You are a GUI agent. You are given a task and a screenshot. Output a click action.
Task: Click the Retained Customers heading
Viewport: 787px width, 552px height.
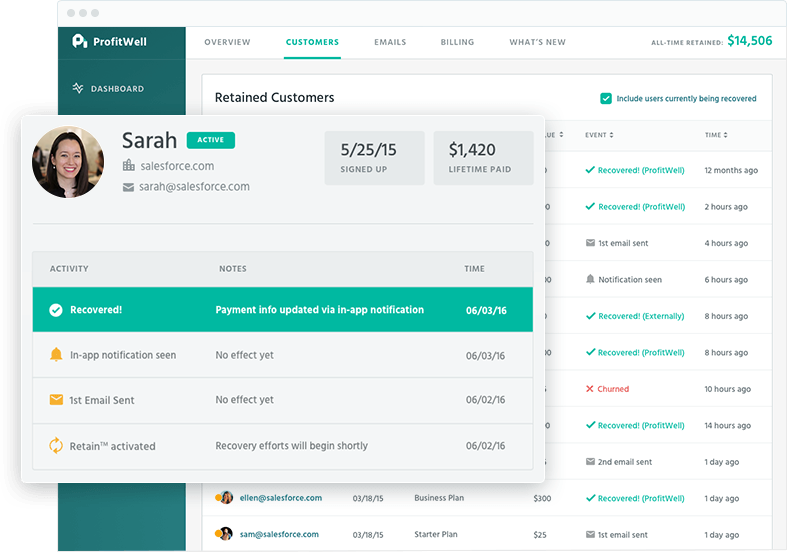275,97
